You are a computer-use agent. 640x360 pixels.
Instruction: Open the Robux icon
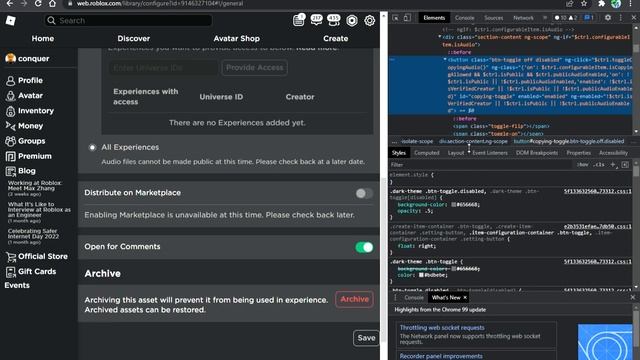(x=352, y=20)
